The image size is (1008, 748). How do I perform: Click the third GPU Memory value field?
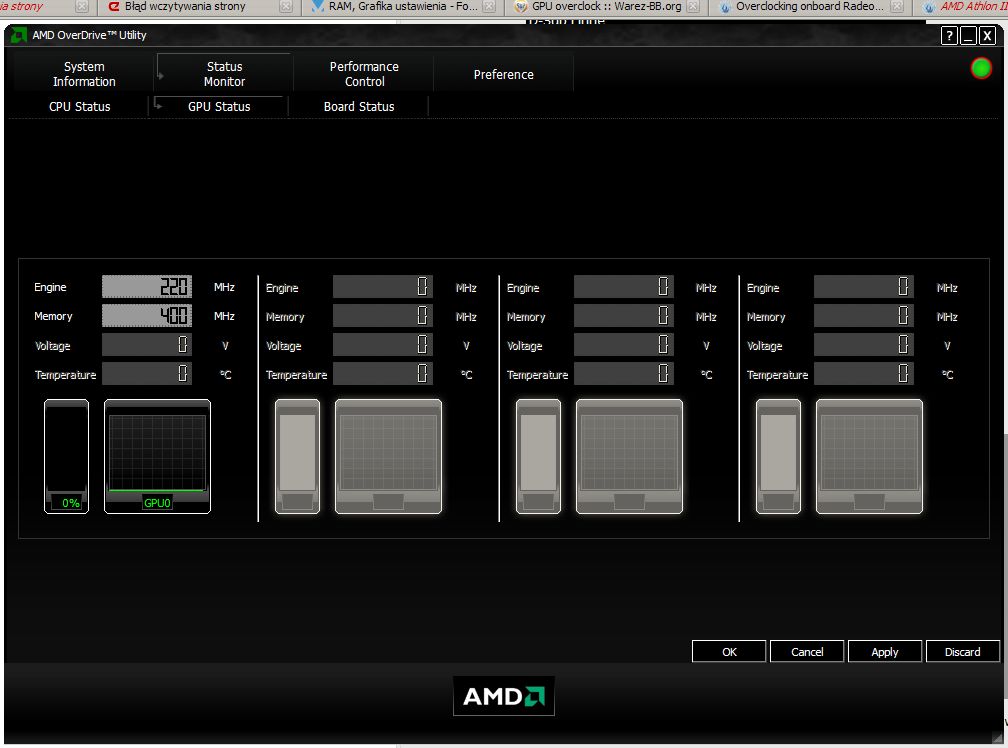(x=624, y=316)
